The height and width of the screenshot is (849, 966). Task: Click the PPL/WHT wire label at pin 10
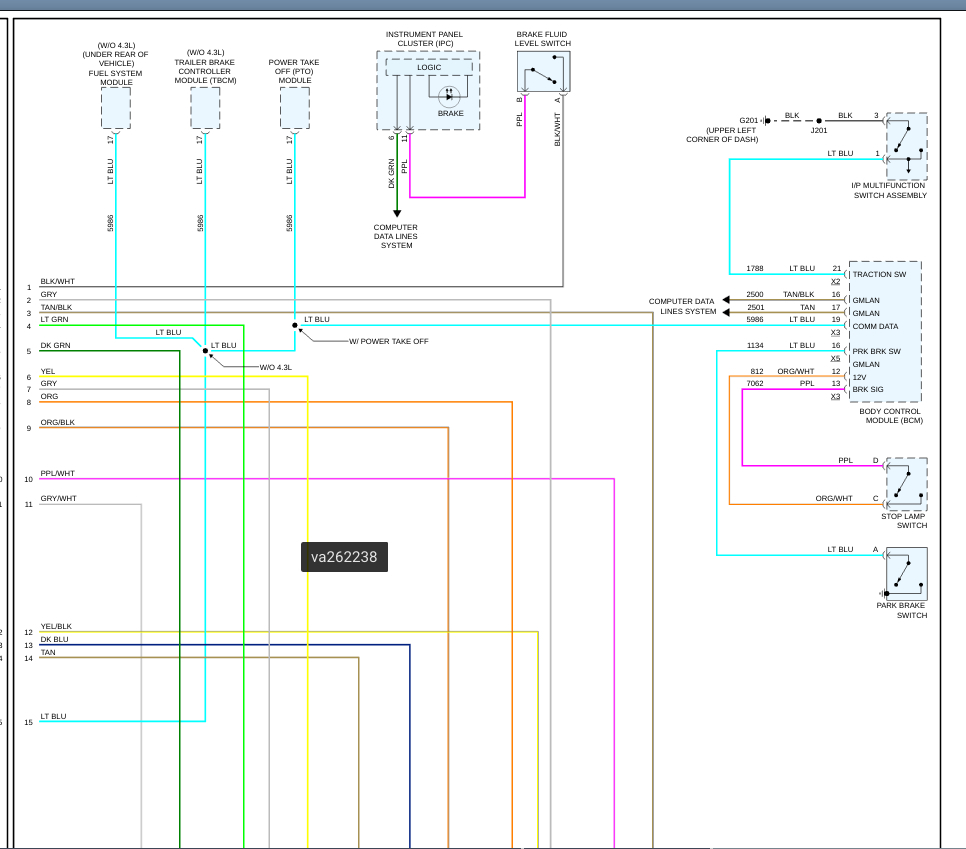click(57, 473)
